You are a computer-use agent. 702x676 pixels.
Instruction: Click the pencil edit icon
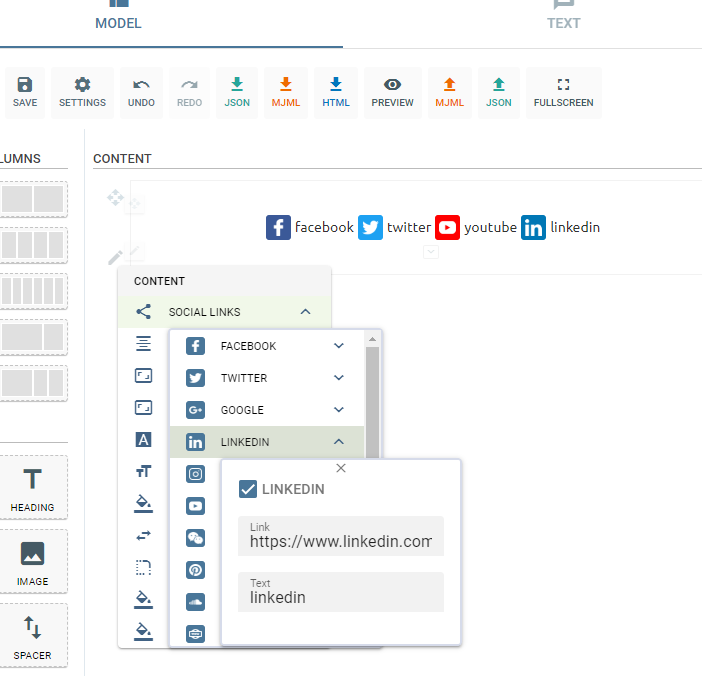(116, 257)
